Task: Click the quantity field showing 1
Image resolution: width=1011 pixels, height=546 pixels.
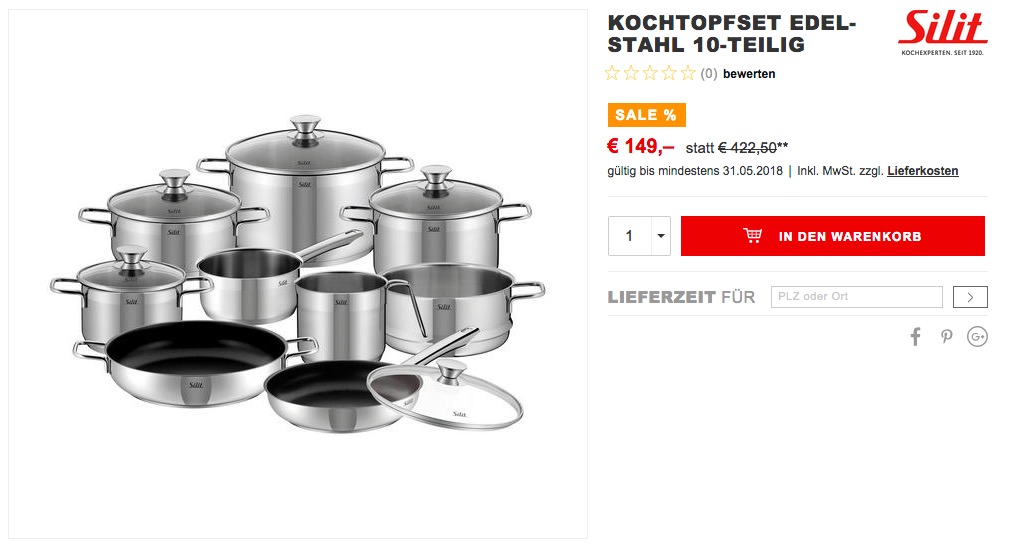Action: pos(630,236)
